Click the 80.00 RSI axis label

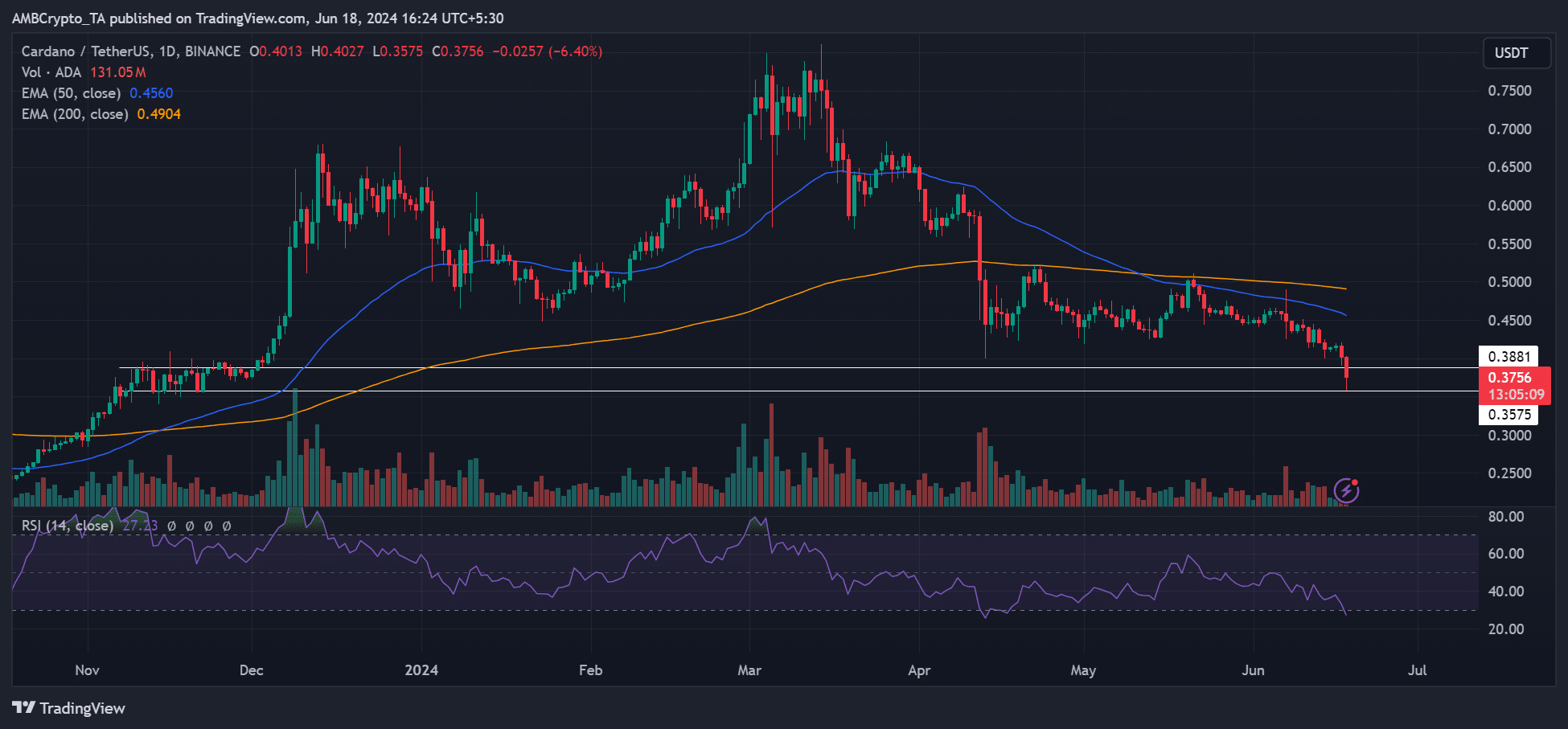coord(1506,517)
